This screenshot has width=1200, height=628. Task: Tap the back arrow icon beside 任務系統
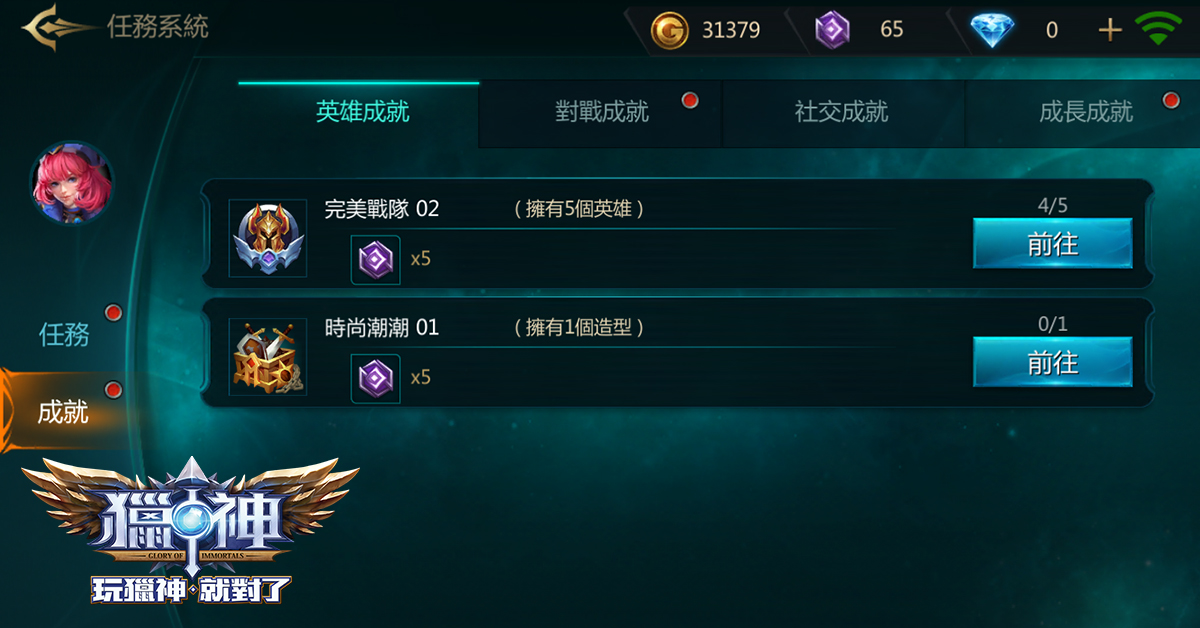[59, 27]
